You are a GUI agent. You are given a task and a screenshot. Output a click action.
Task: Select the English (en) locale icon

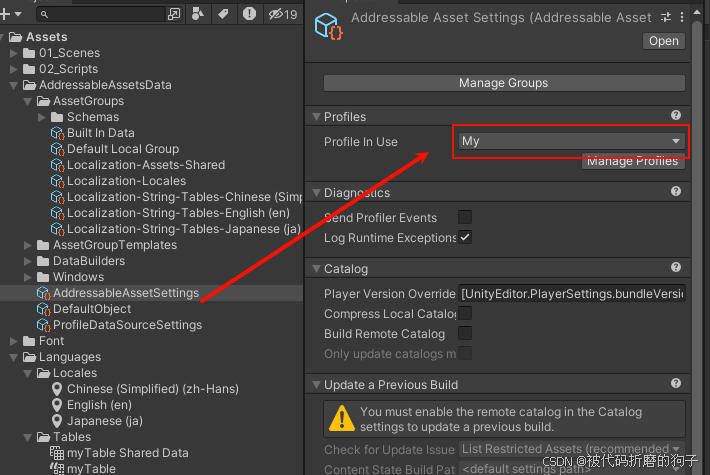coord(57,405)
